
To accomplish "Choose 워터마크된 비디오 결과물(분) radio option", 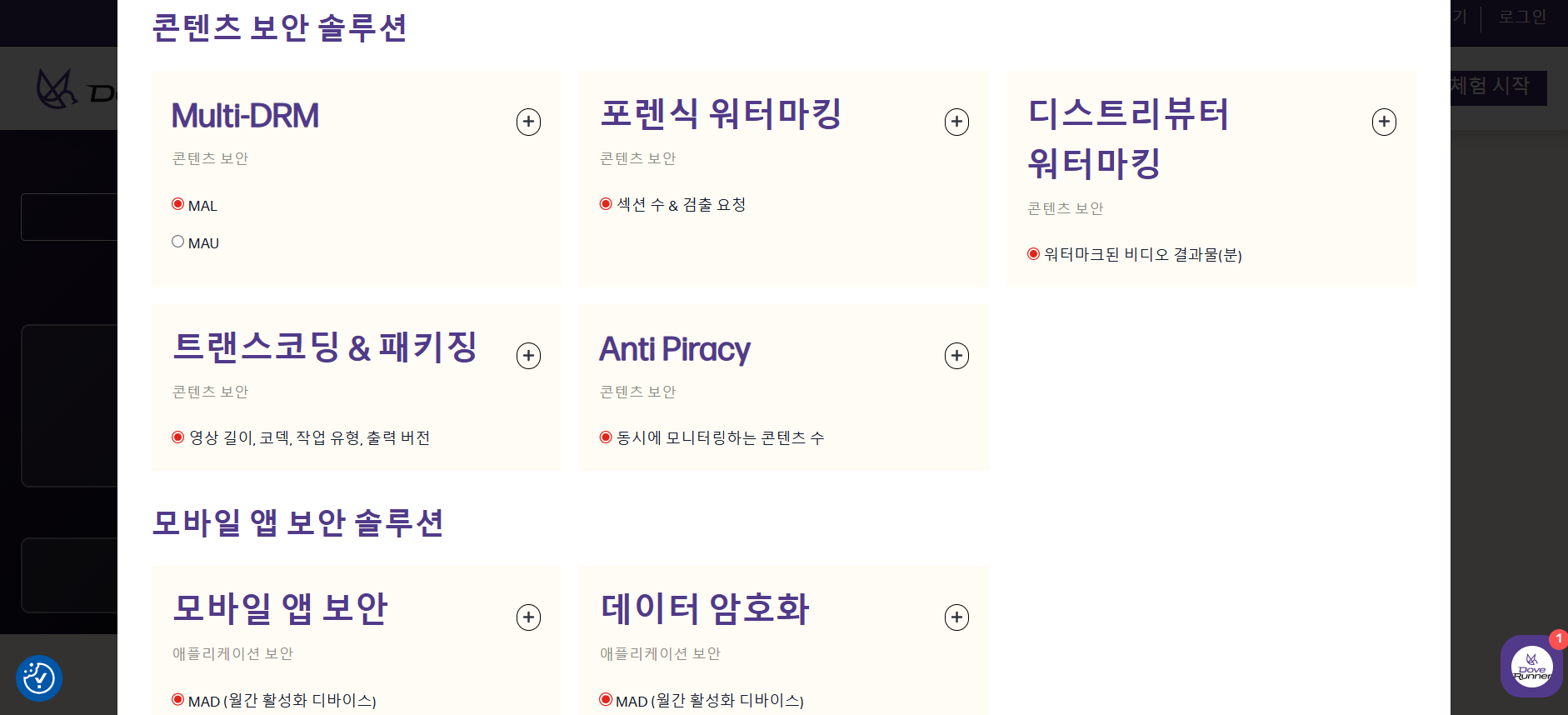I will coord(1033,254).
